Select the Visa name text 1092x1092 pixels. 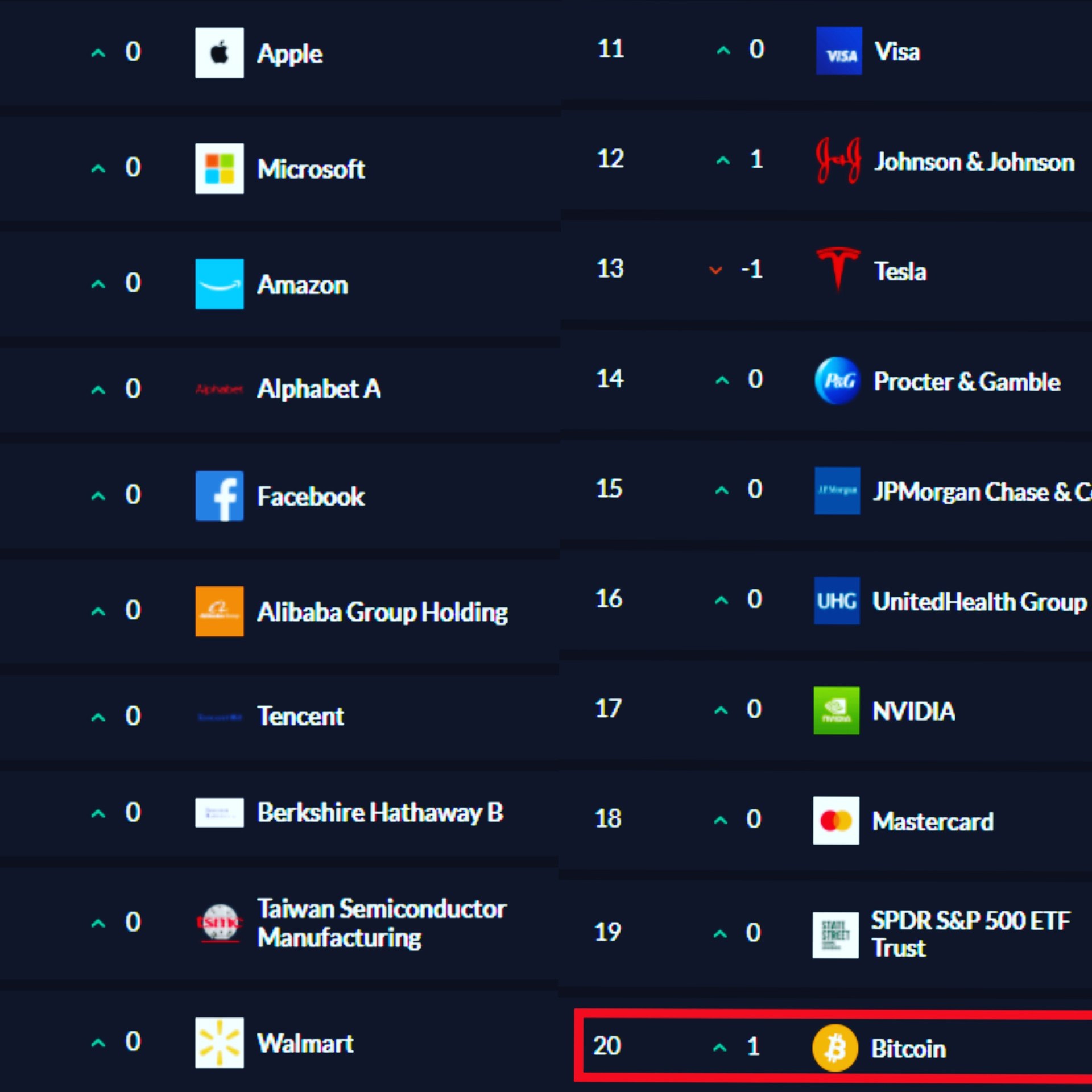coord(897,52)
